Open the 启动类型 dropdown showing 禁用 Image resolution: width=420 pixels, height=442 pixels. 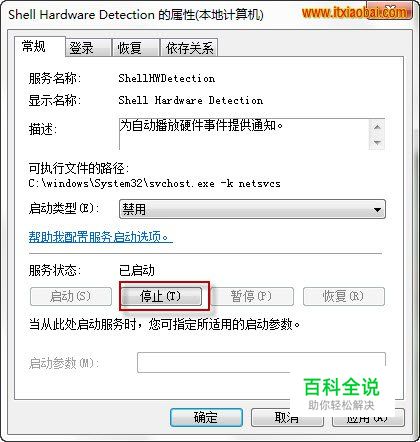pyautogui.click(x=252, y=209)
